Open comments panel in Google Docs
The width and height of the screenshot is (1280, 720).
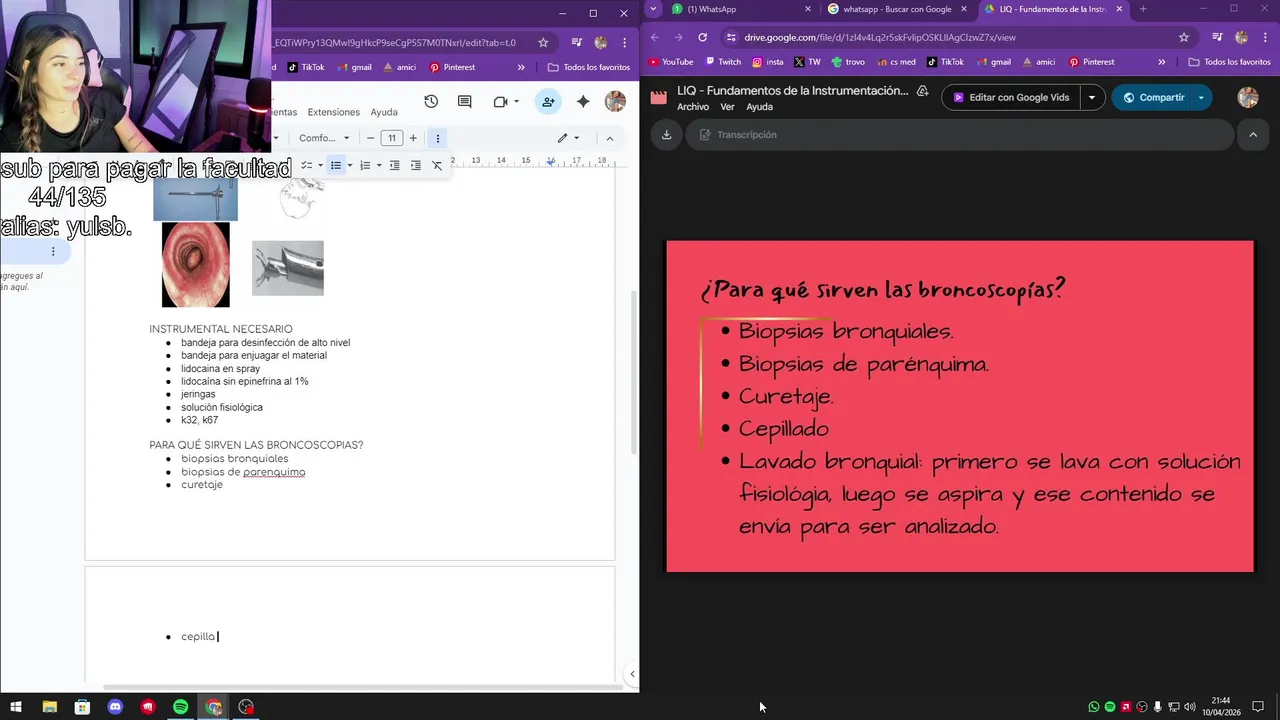(465, 102)
